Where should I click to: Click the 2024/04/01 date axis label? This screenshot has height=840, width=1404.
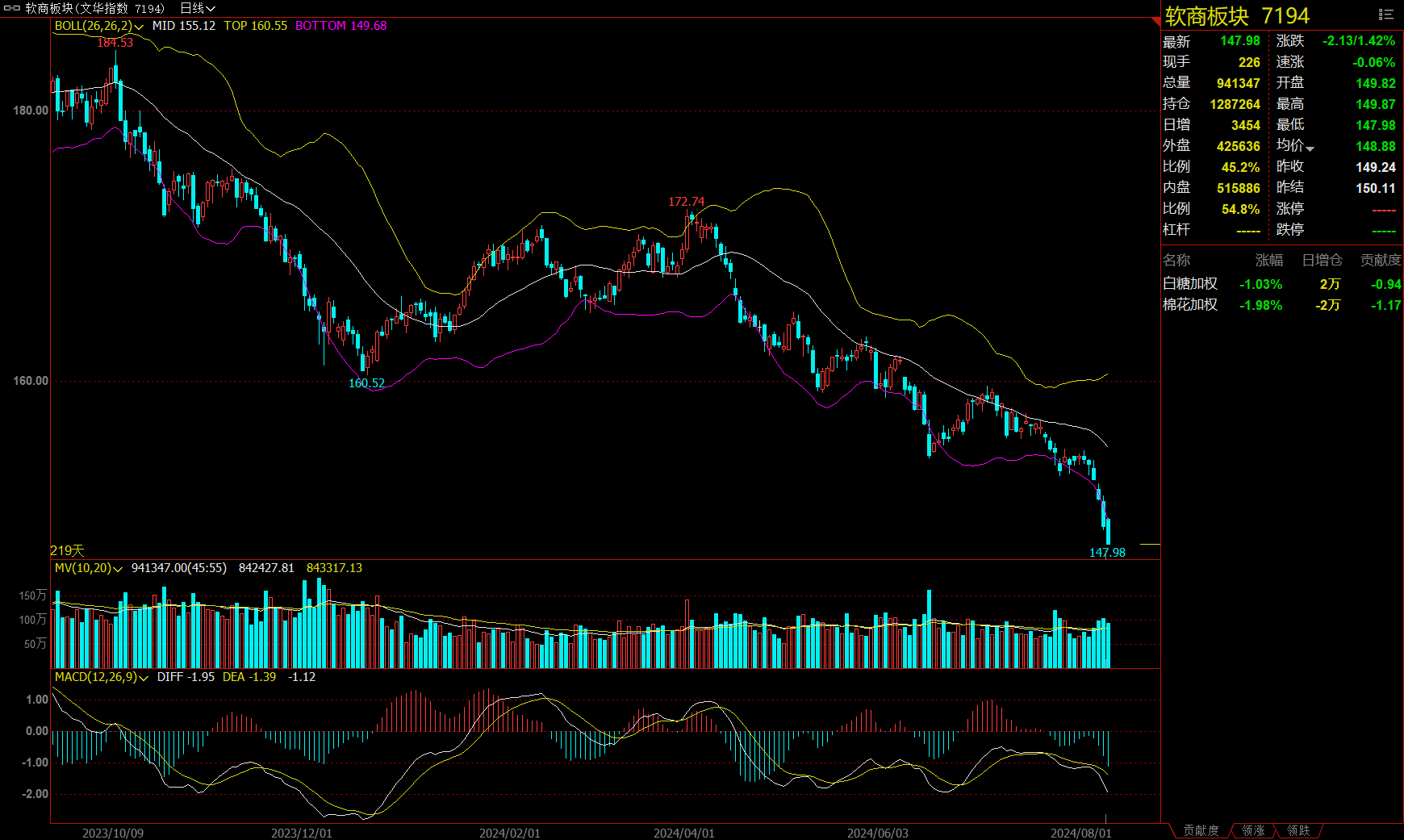click(683, 833)
